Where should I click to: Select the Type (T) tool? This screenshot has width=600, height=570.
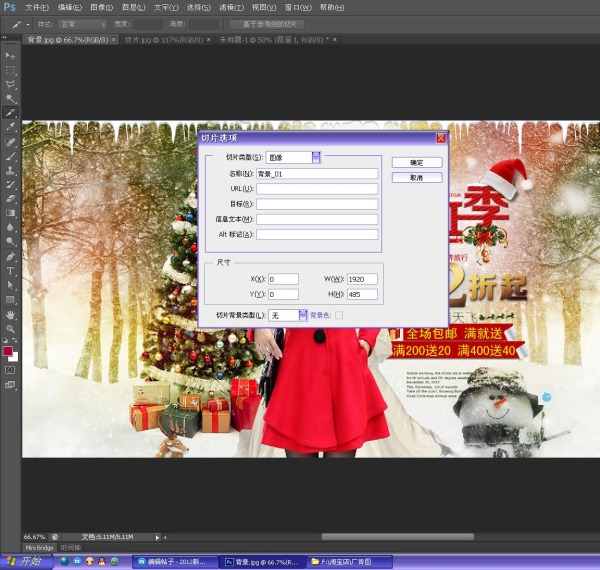point(11,271)
